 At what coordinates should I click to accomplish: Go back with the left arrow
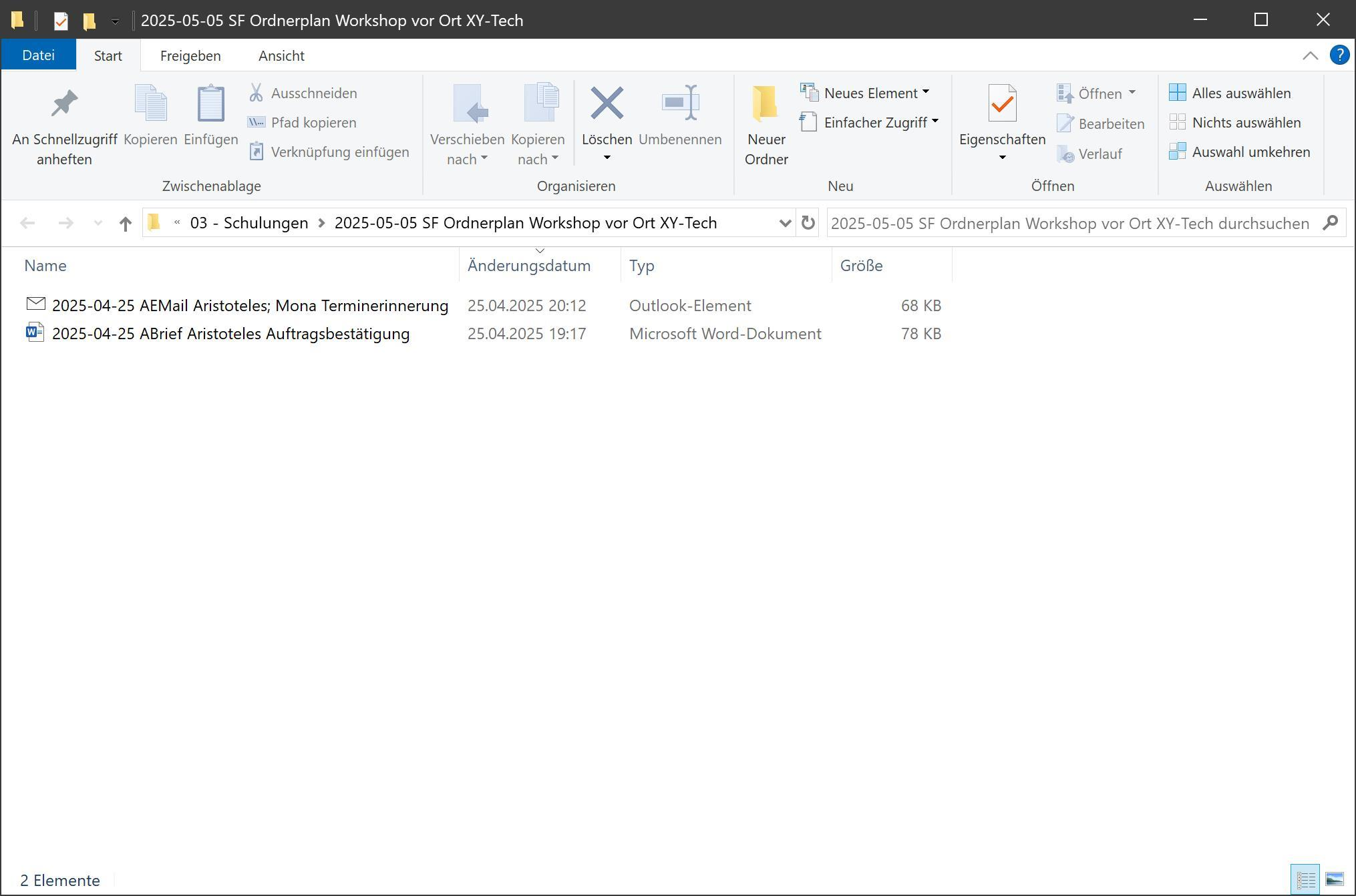(27, 223)
